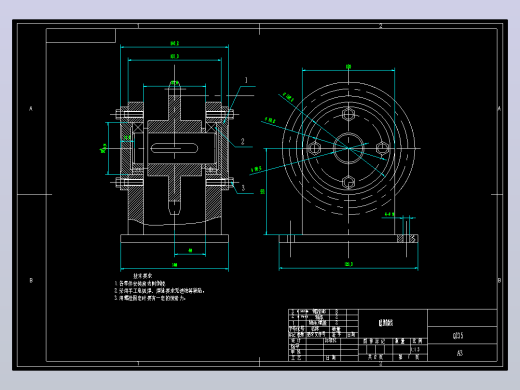The image size is (520, 390).
Task: Click zone number 2 on top border
Action: point(381,26)
